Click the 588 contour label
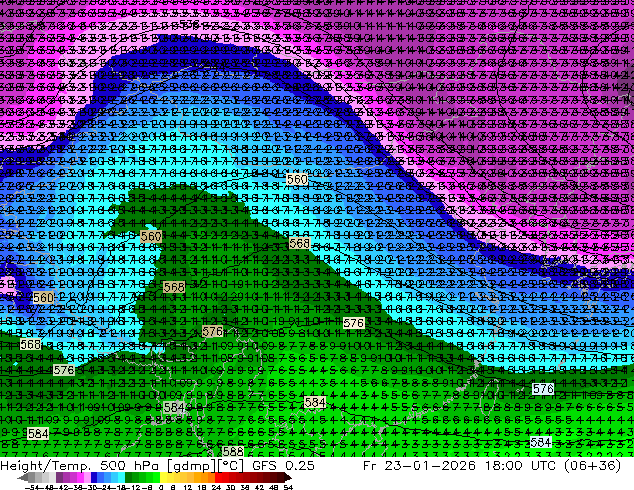The image size is (634, 490). click(x=233, y=451)
